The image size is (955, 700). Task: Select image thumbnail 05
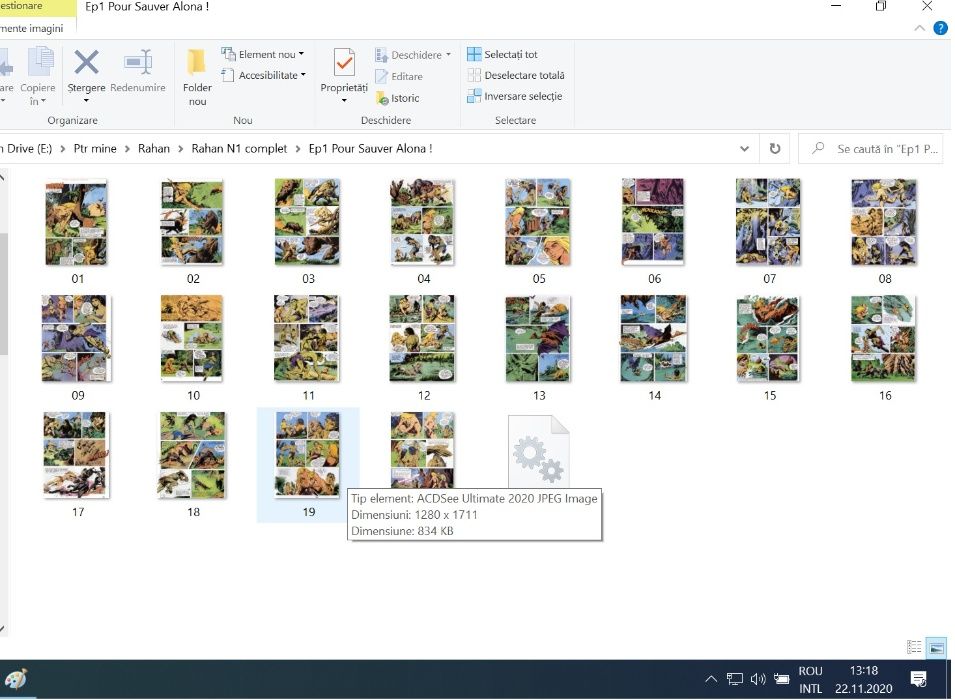538,222
